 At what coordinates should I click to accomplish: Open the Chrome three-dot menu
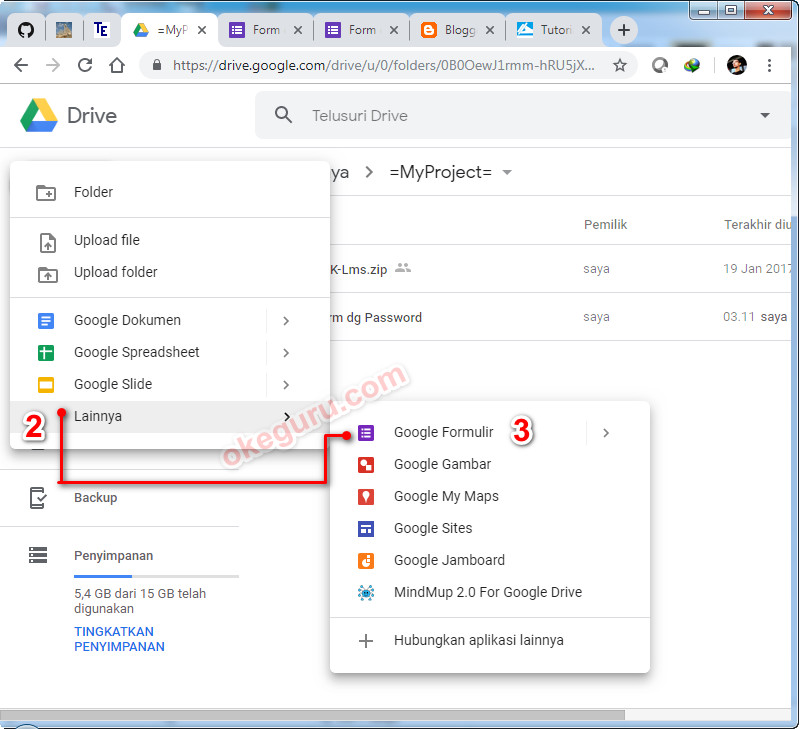click(769, 65)
